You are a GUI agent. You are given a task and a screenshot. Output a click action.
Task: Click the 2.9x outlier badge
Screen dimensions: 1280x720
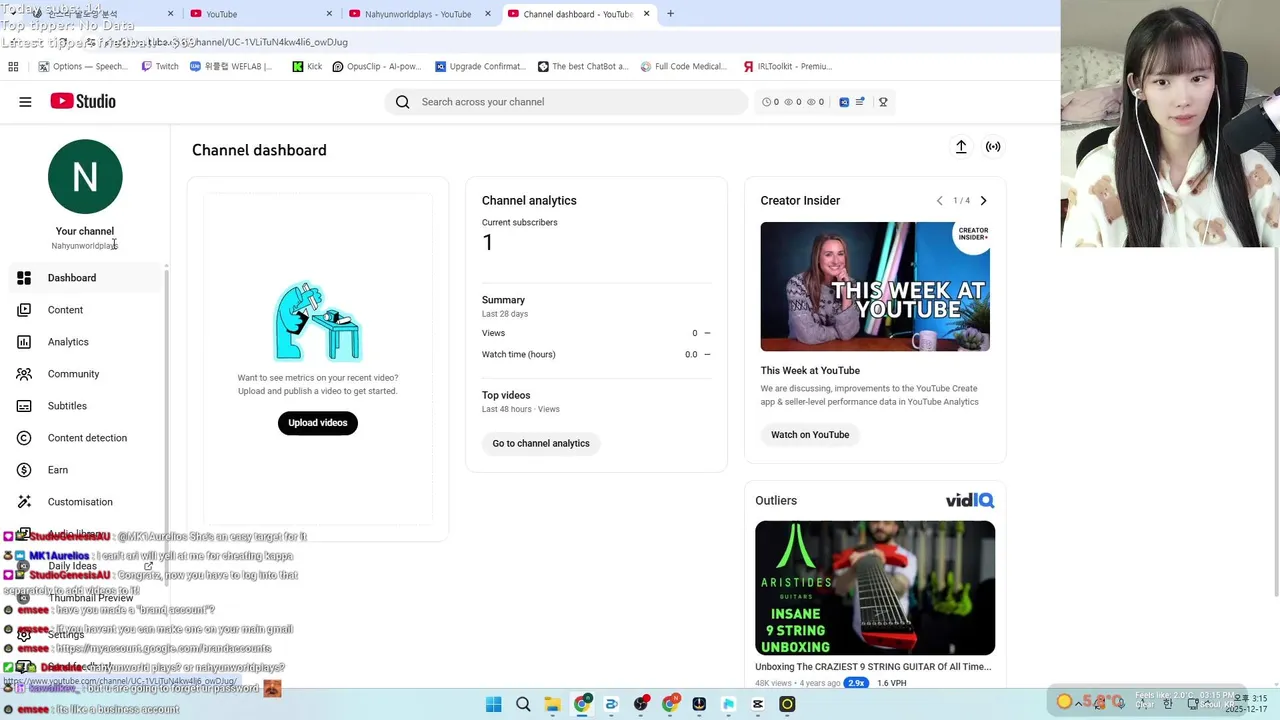[856, 683]
